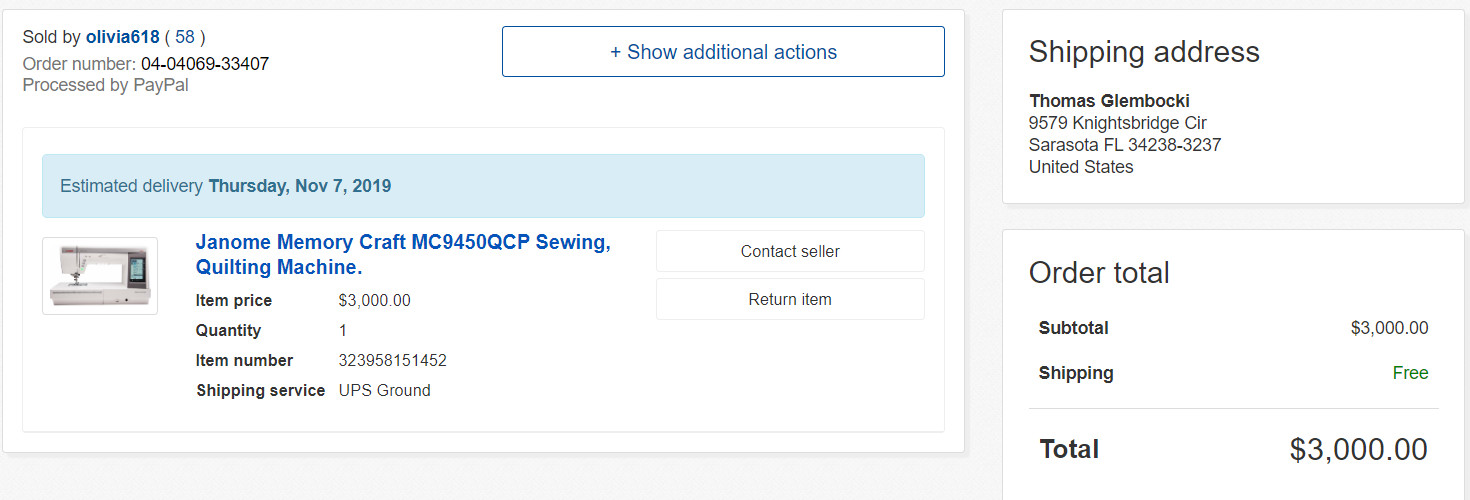This screenshot has height=500, width=1470.
Task: Click the 9579 Knightsbridge Cir address line
Action: pyautogui.click(x=1118, y=123)
